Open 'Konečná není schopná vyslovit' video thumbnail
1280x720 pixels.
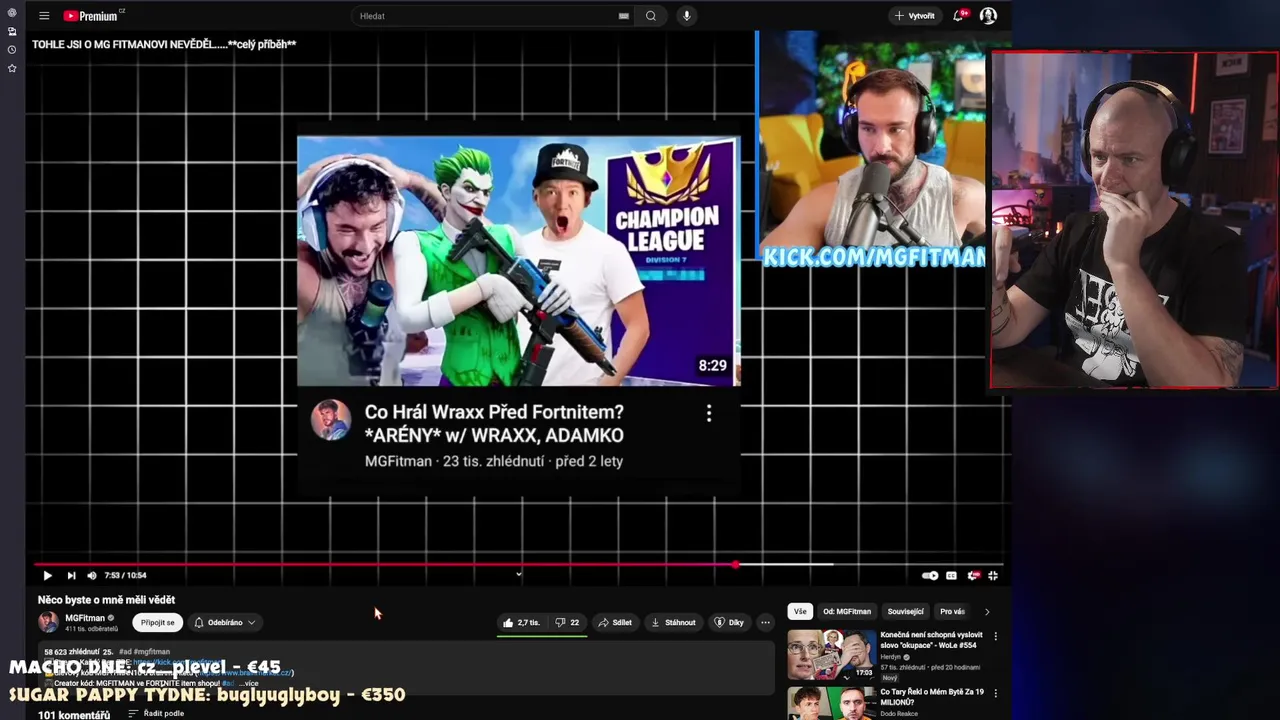(831, 654)
